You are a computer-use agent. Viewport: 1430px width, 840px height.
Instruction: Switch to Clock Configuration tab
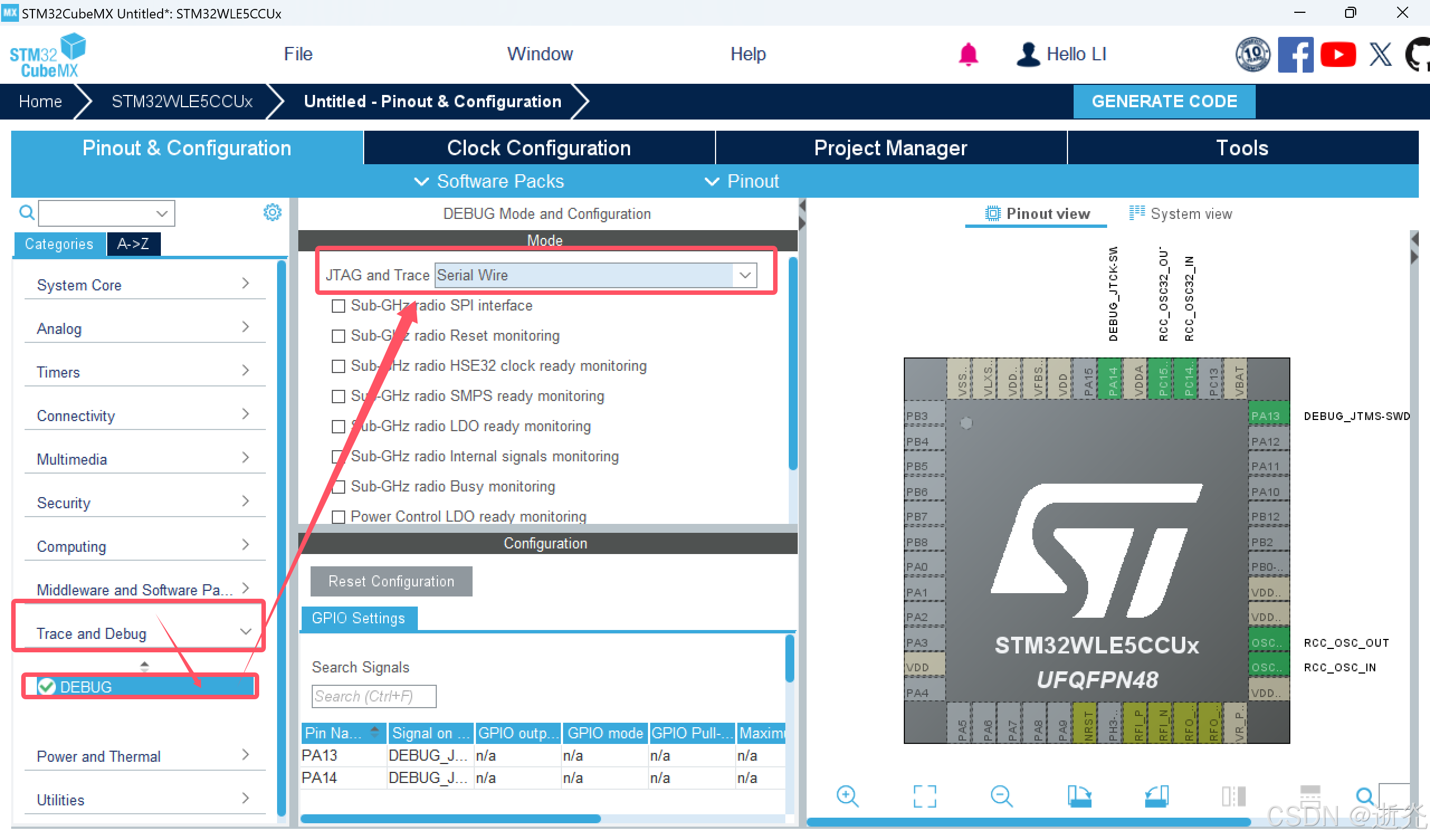tap(539, 147)
